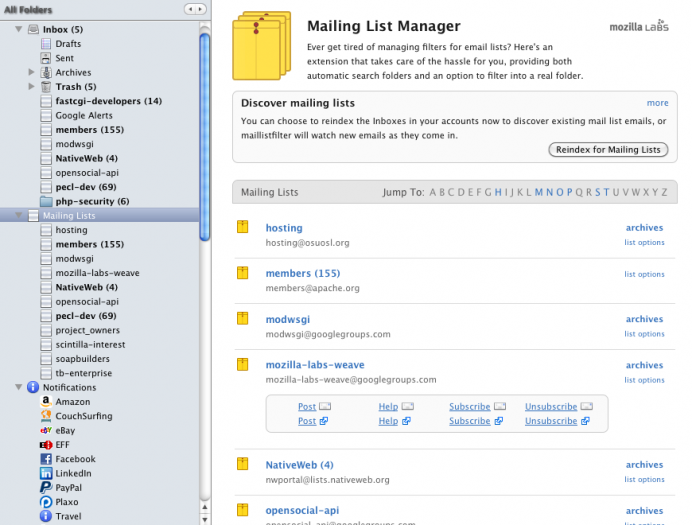
Task: Open list options for modwsgi
Action: click(644, 334)
